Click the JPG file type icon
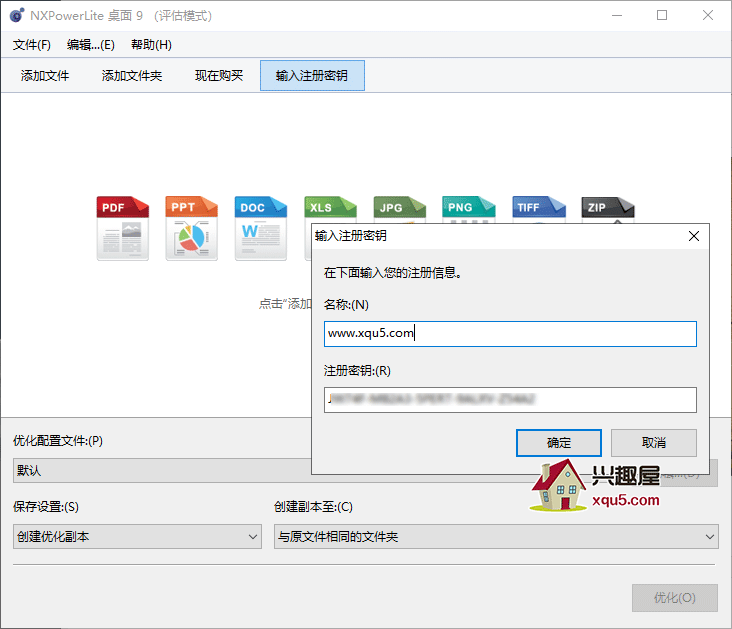The width and height of the screenshot is (732, 629). coord(400,209)
